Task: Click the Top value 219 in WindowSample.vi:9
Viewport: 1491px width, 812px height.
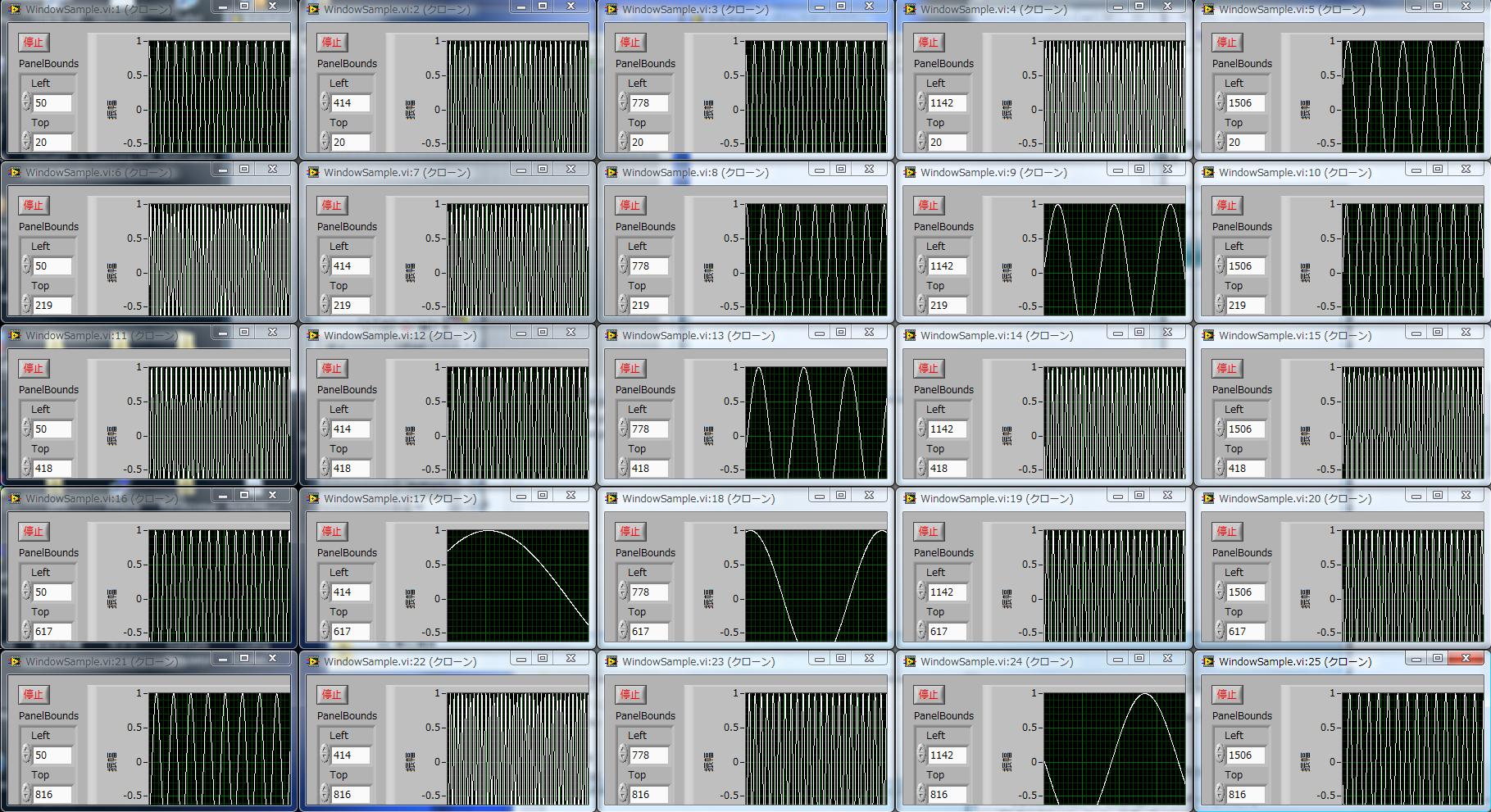Action: tap(948, 305)
